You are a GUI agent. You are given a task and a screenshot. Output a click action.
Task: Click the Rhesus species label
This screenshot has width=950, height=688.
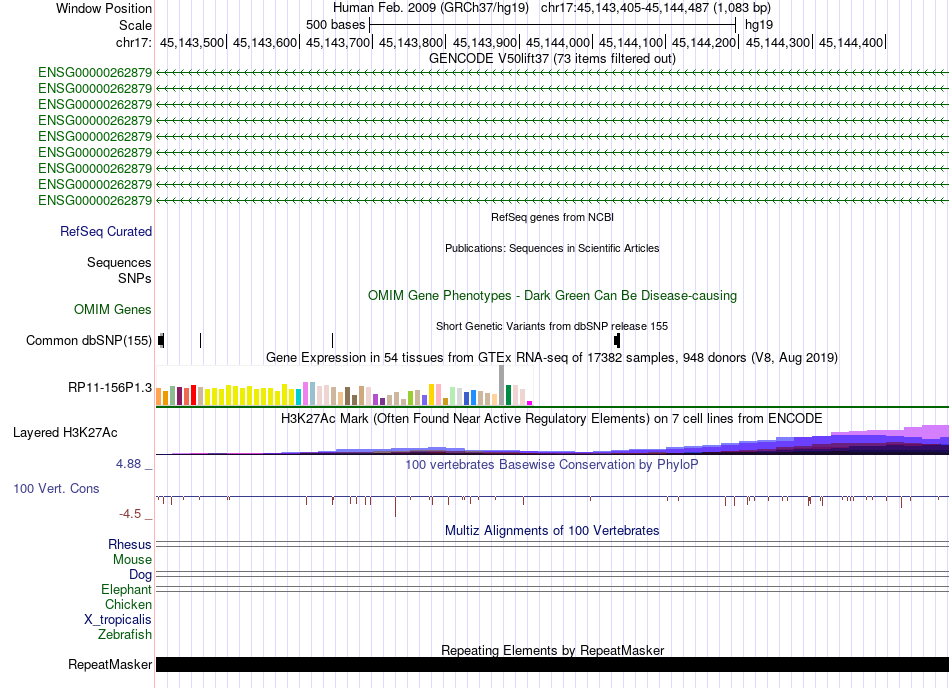(130, 544)
